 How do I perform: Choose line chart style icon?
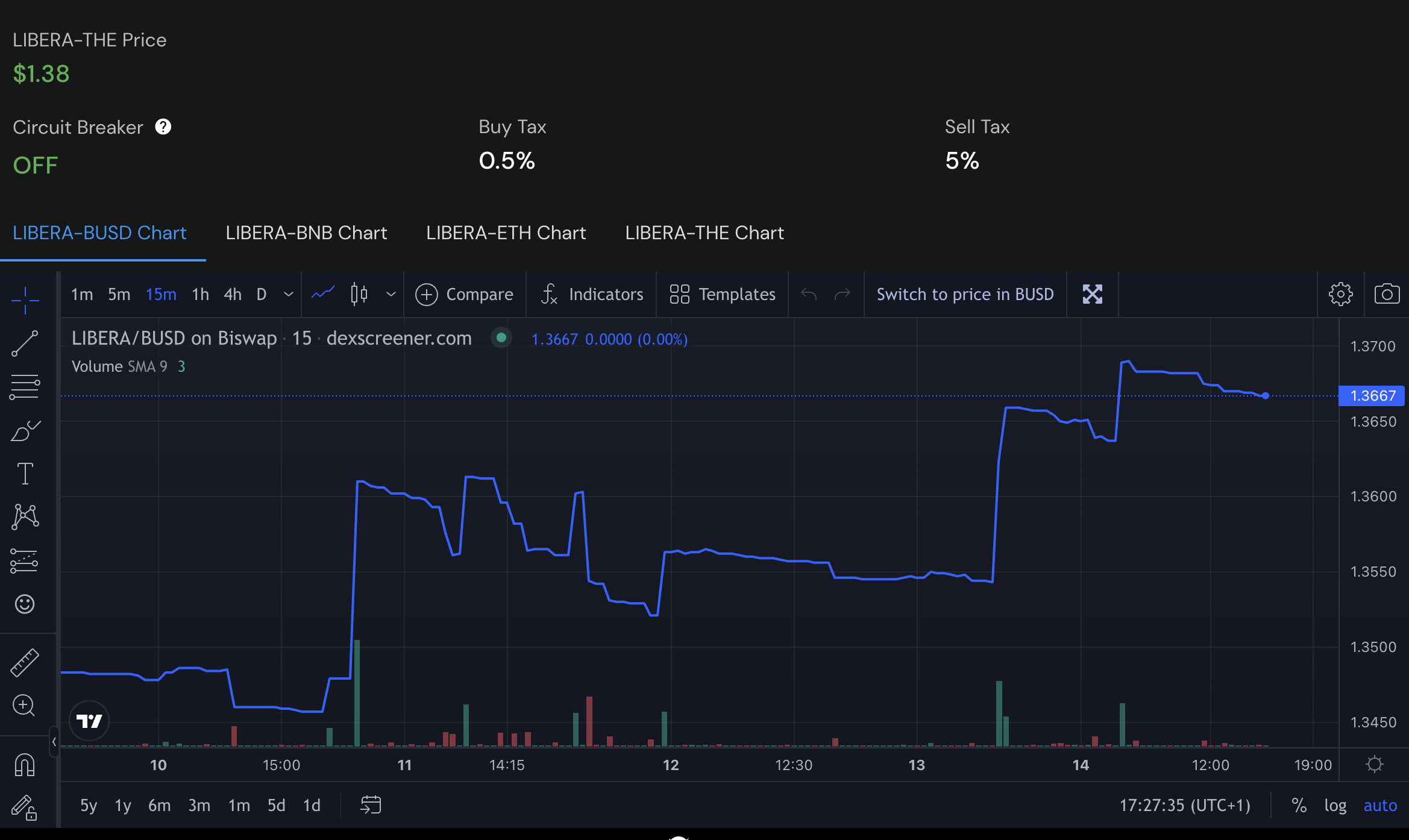(323, 294)
